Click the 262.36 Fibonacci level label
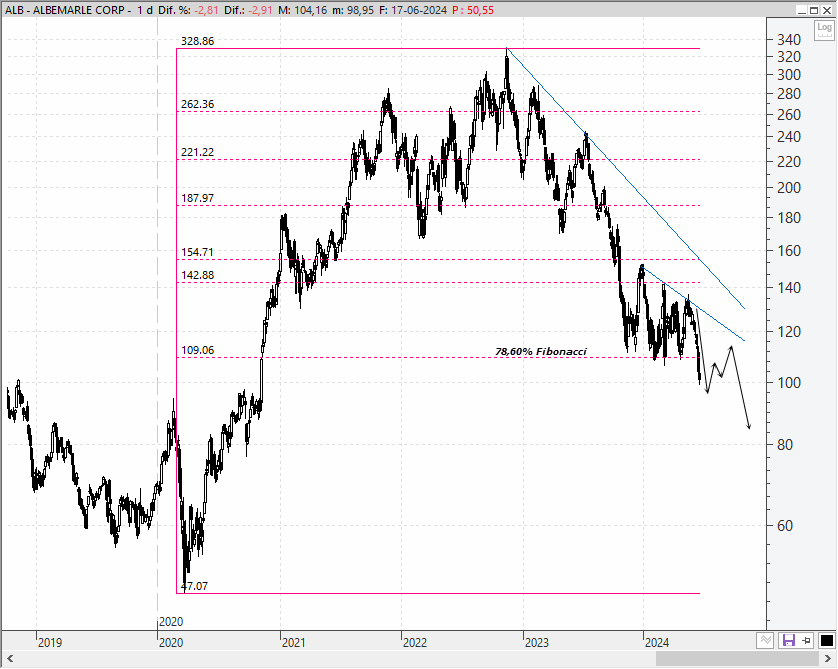The image size is (838, 669). pos(197,104)
